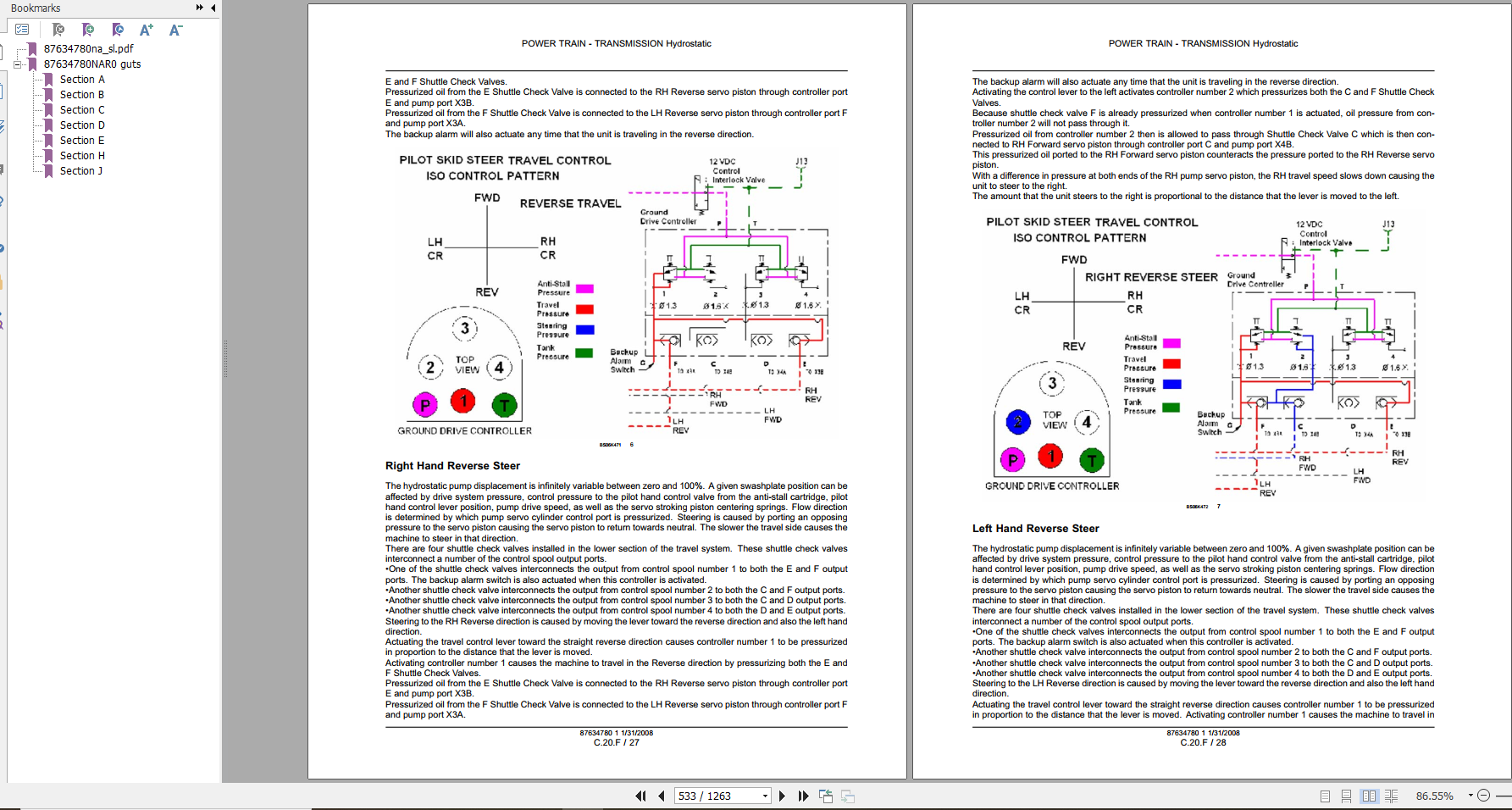This screenshot has width=1512, height=810.
Task: Open the page number dropdown
Action: 765,796
